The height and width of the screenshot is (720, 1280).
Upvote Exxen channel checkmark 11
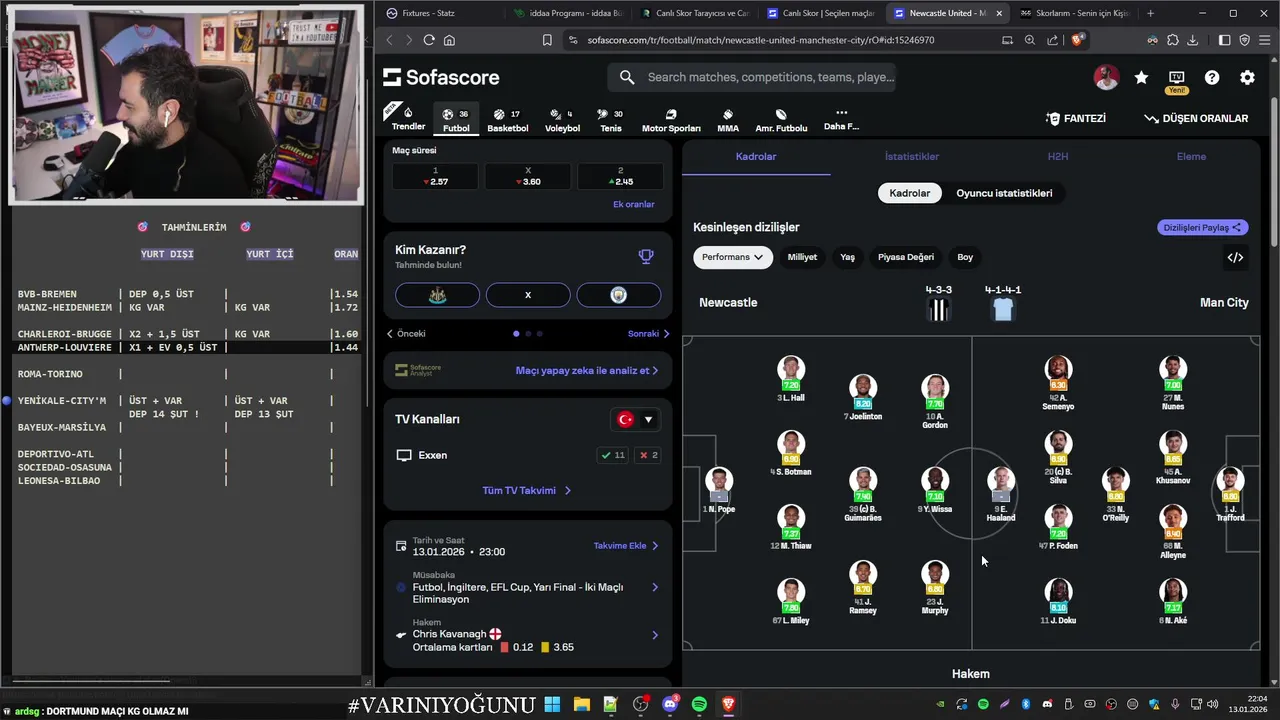coord(612,455)
